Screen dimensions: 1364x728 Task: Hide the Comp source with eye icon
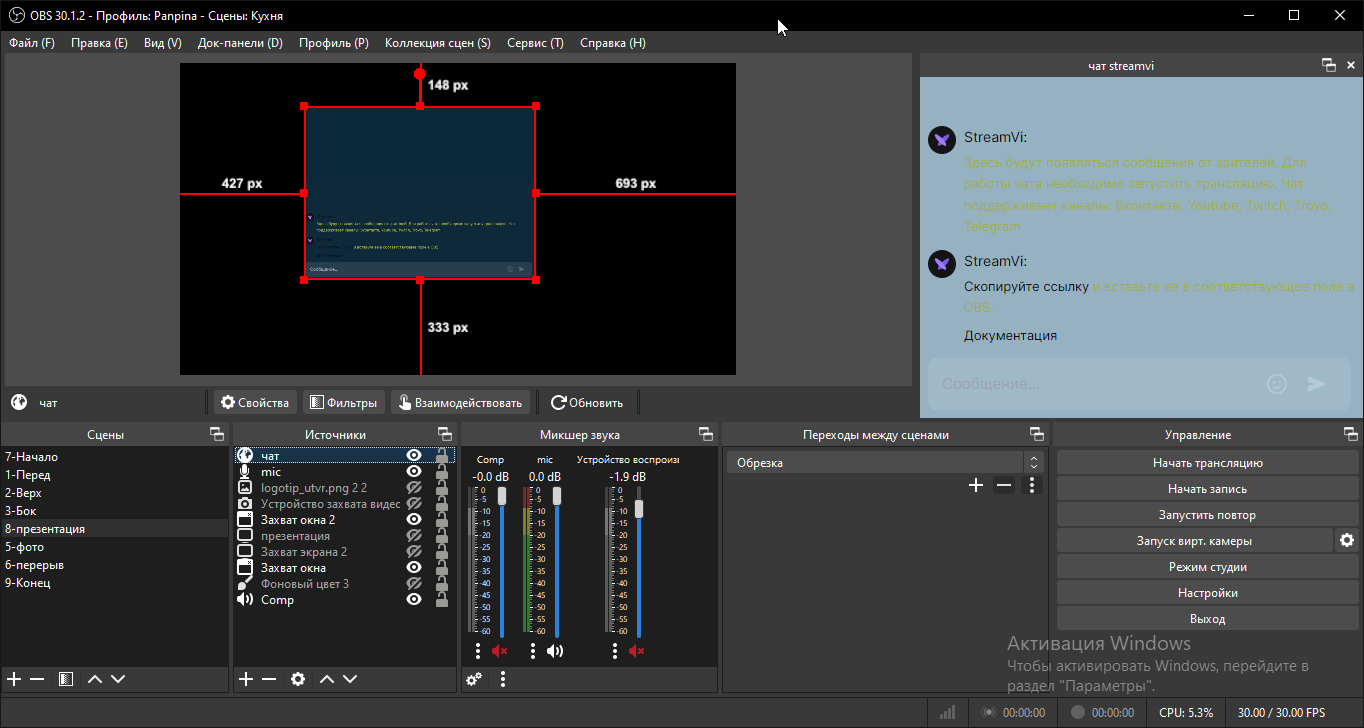414,600
